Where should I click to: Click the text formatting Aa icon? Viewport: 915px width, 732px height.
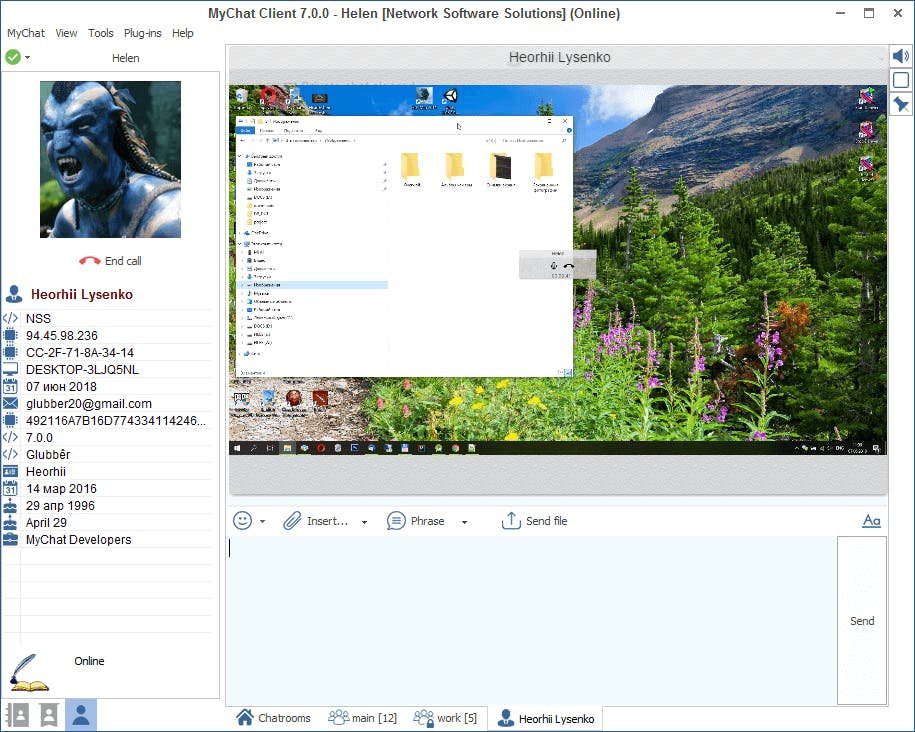point(871,521)
